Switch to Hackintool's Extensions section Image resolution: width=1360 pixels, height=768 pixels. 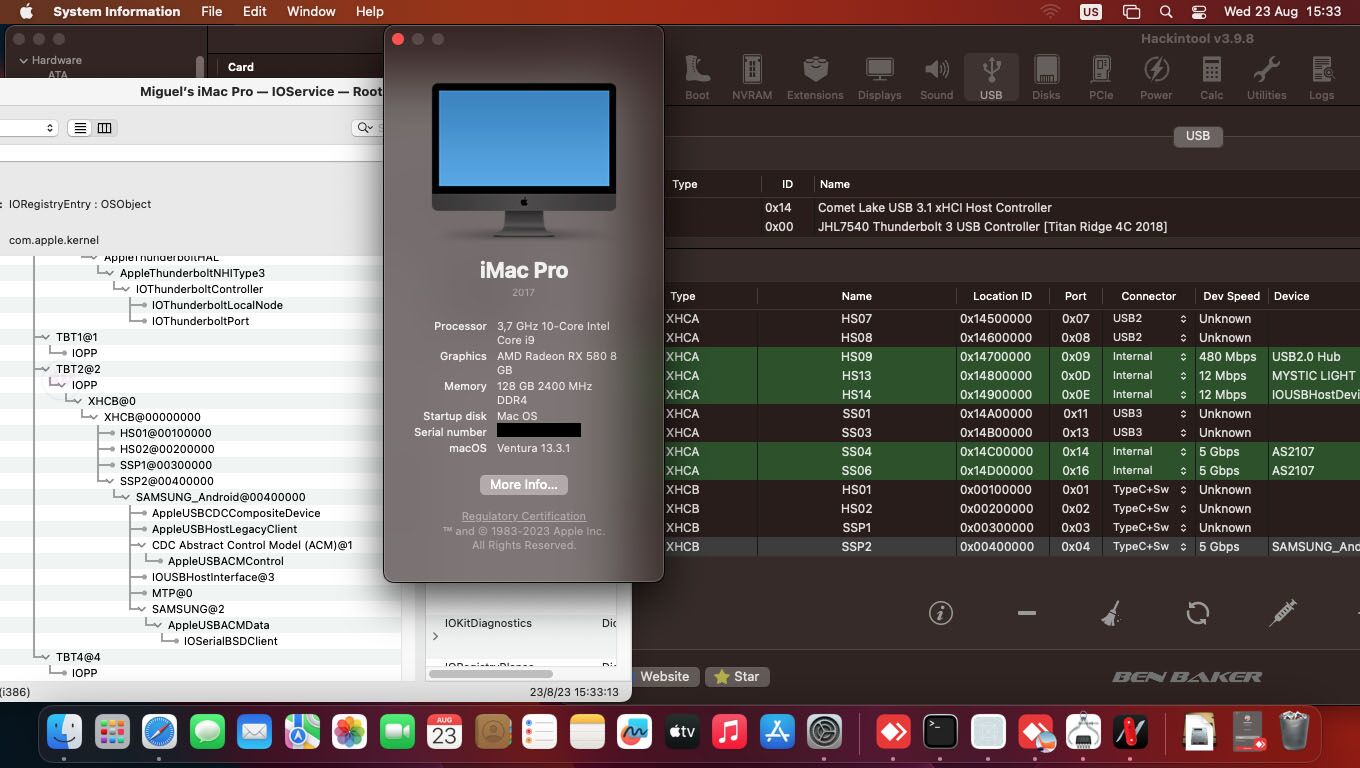(815, 78)
